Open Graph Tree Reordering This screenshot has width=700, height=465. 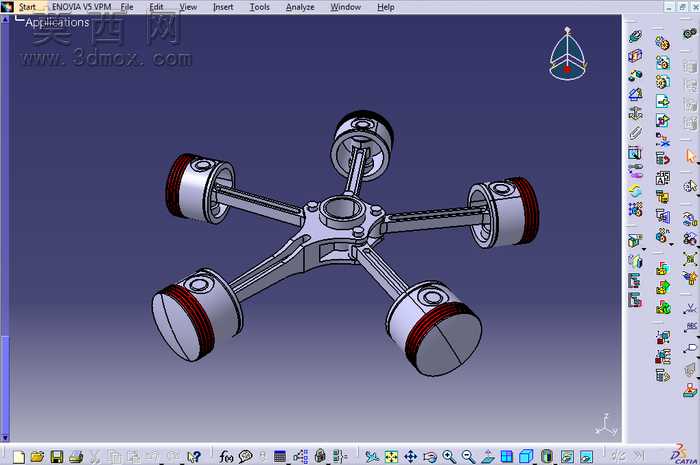coord(662,159)
